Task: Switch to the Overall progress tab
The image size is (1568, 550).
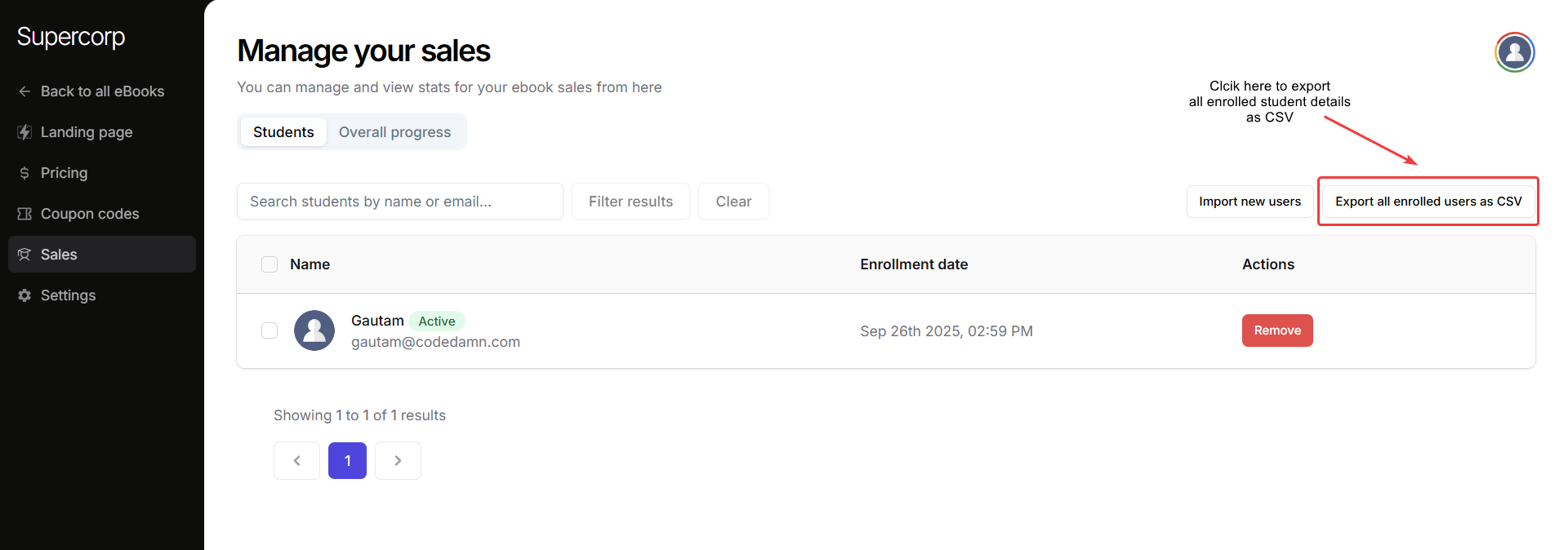Action: click(394, 132)
